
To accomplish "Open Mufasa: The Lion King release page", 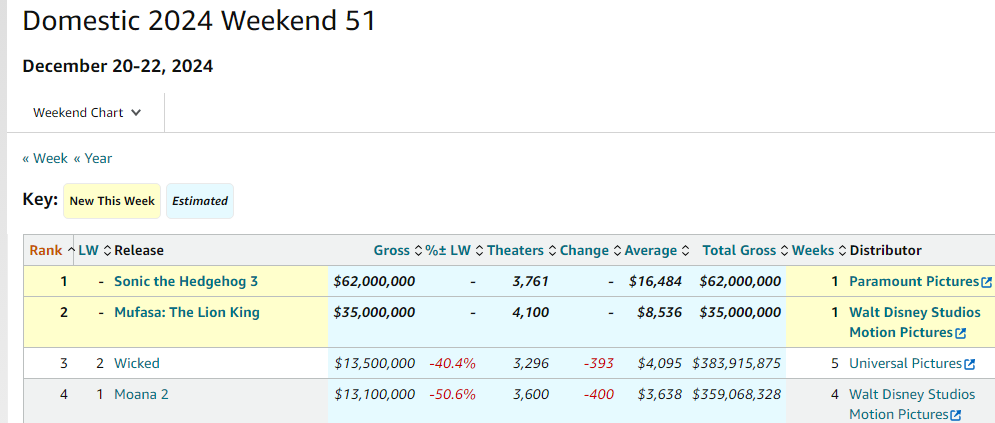I will [x=187, y=313].
